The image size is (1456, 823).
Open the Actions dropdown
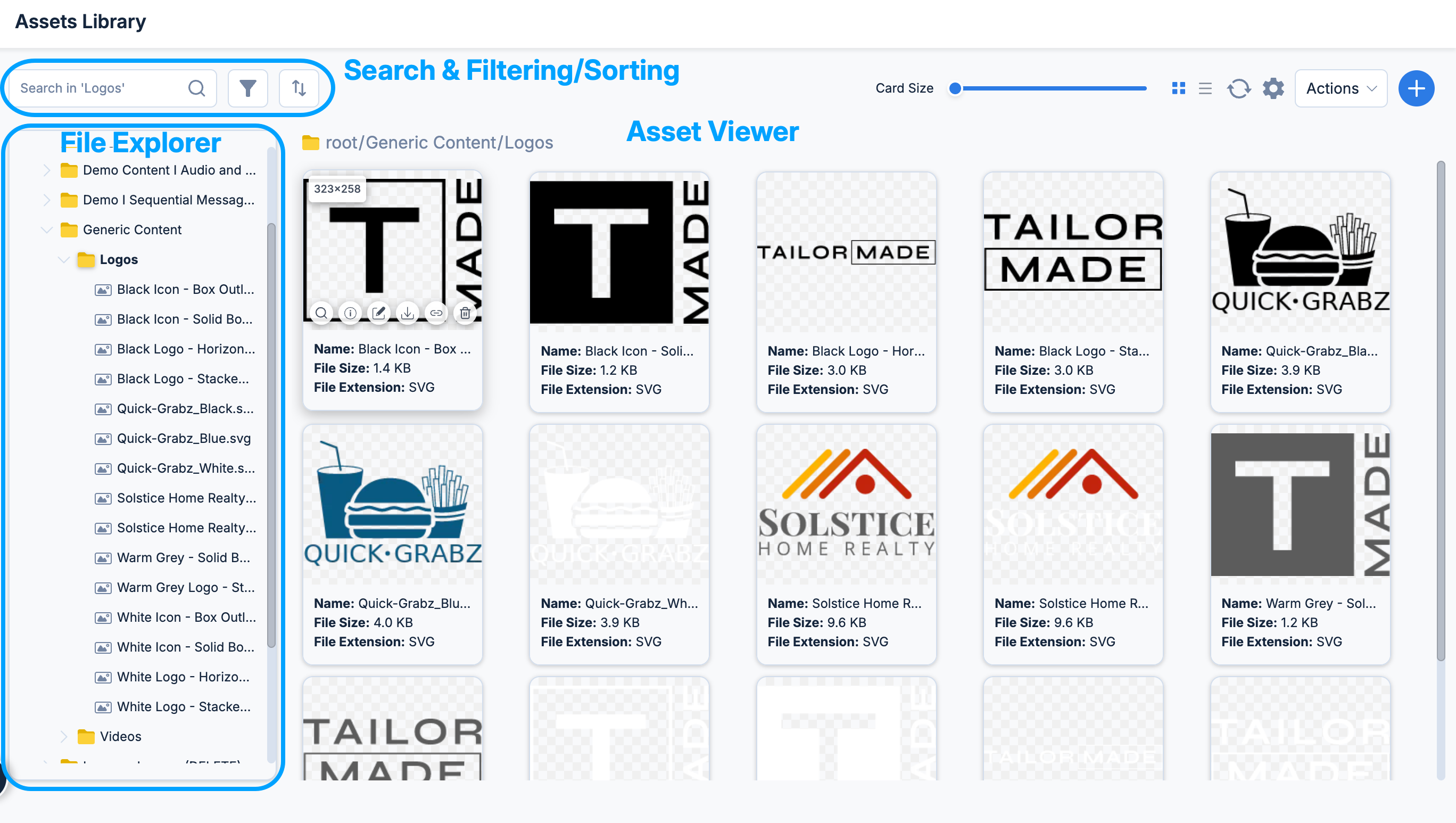(1341, 88)
